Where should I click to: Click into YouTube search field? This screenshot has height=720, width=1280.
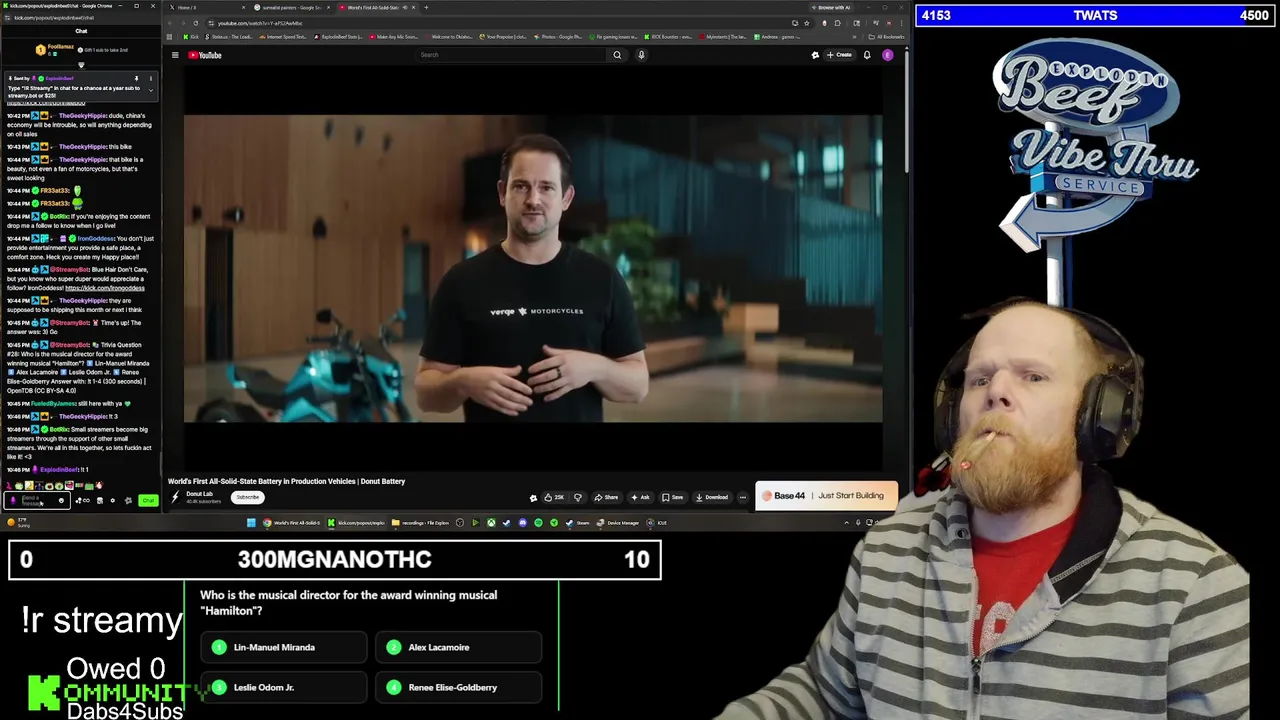point(510,55)
